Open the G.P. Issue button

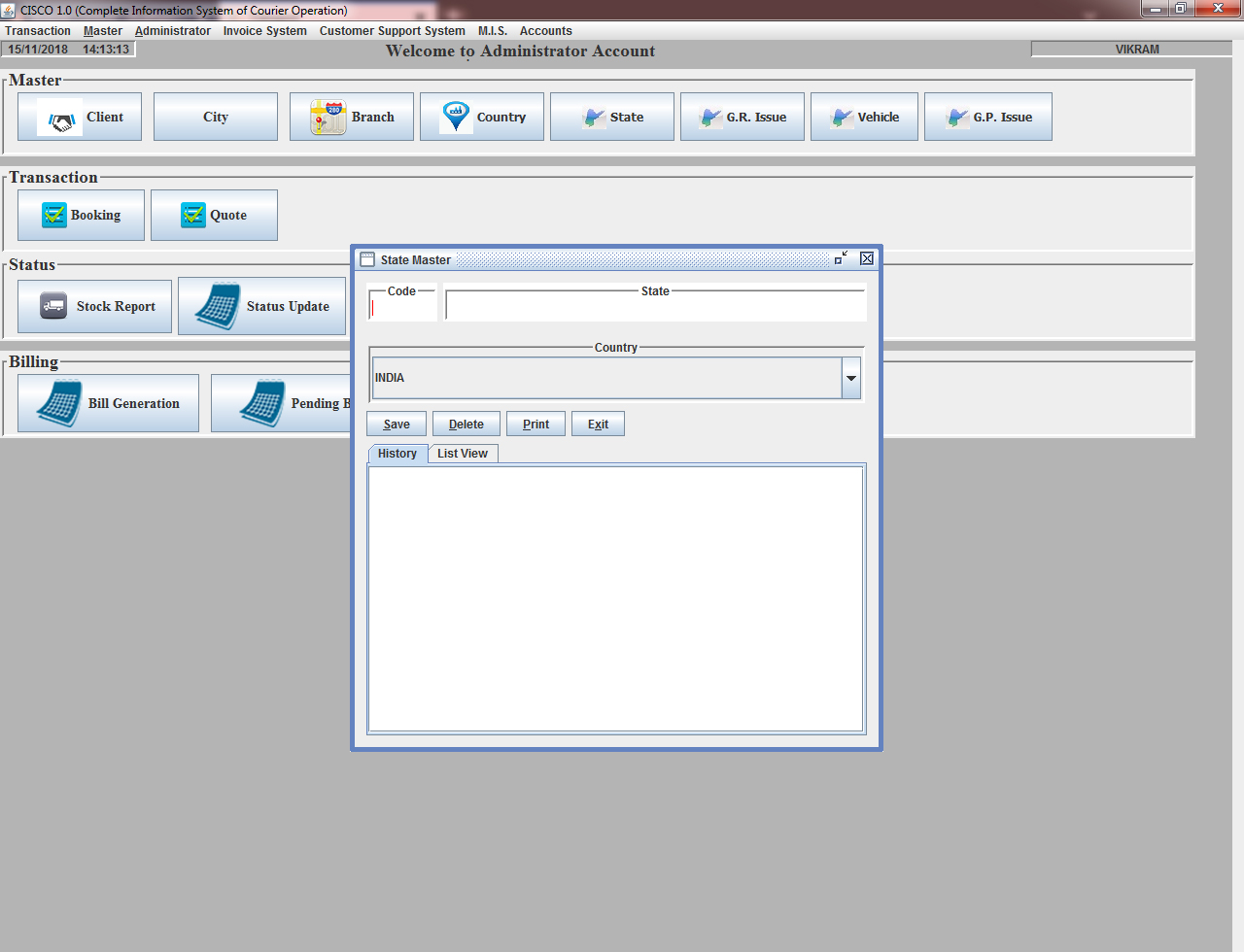coord(988,117)
